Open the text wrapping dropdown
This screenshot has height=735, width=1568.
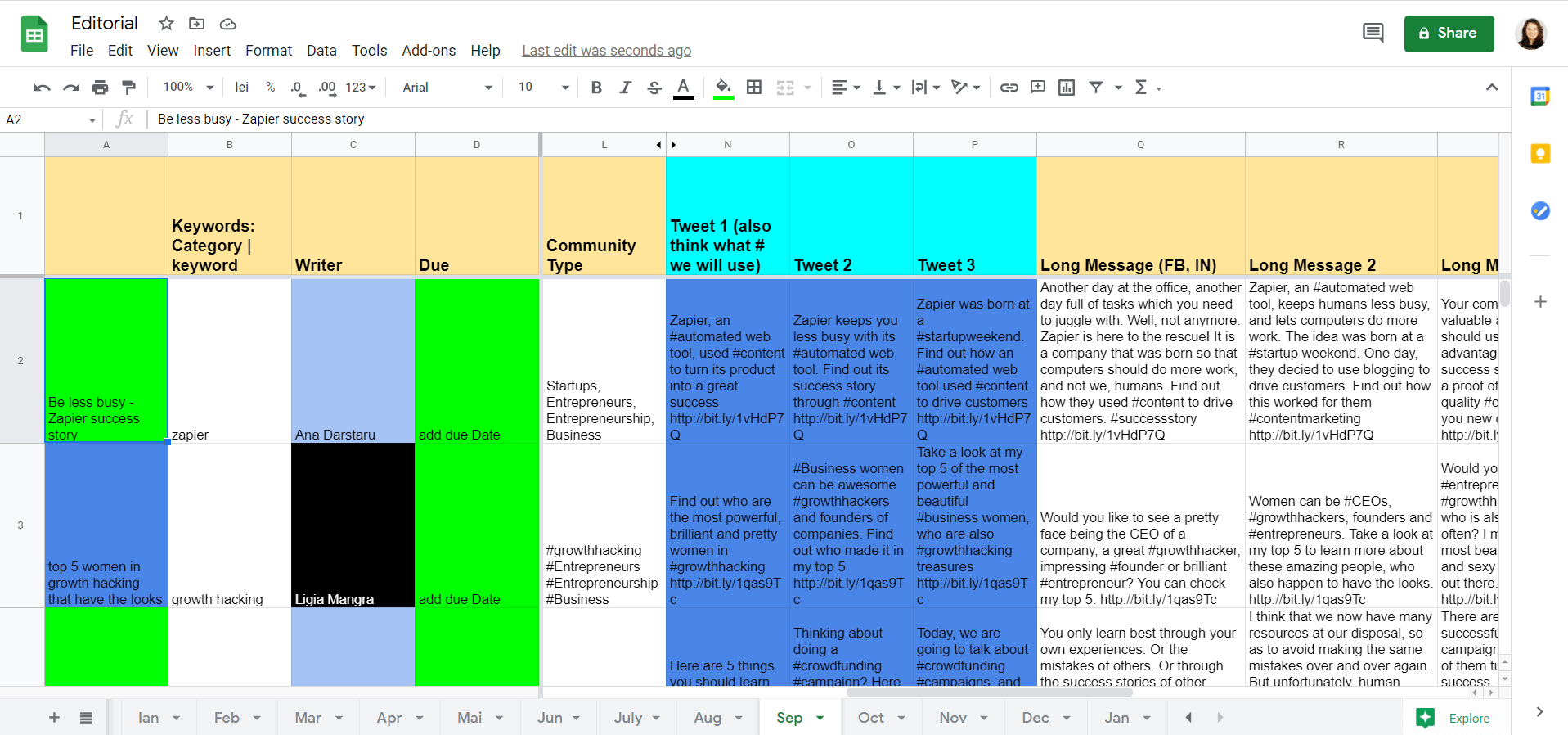[x=926, y=88]
